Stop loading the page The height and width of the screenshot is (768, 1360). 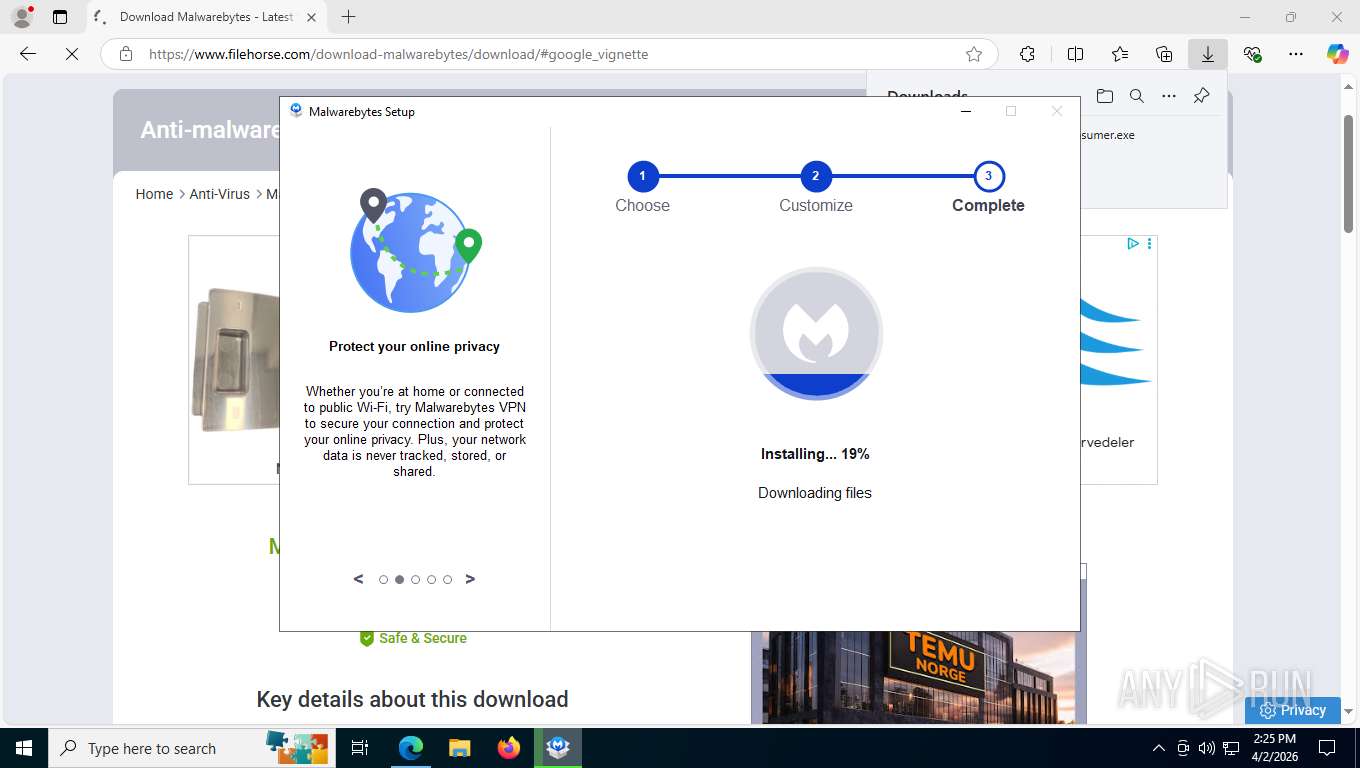coord(72,54)
